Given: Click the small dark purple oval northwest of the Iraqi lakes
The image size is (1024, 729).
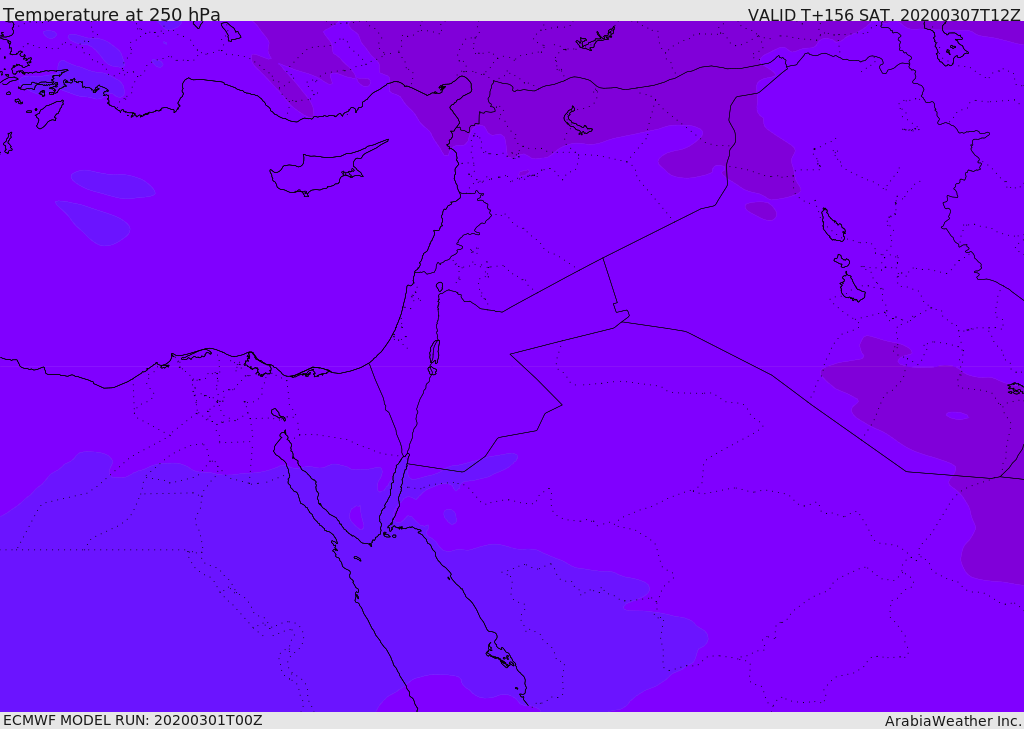Looking at the screenshot, I should [760, 210].
